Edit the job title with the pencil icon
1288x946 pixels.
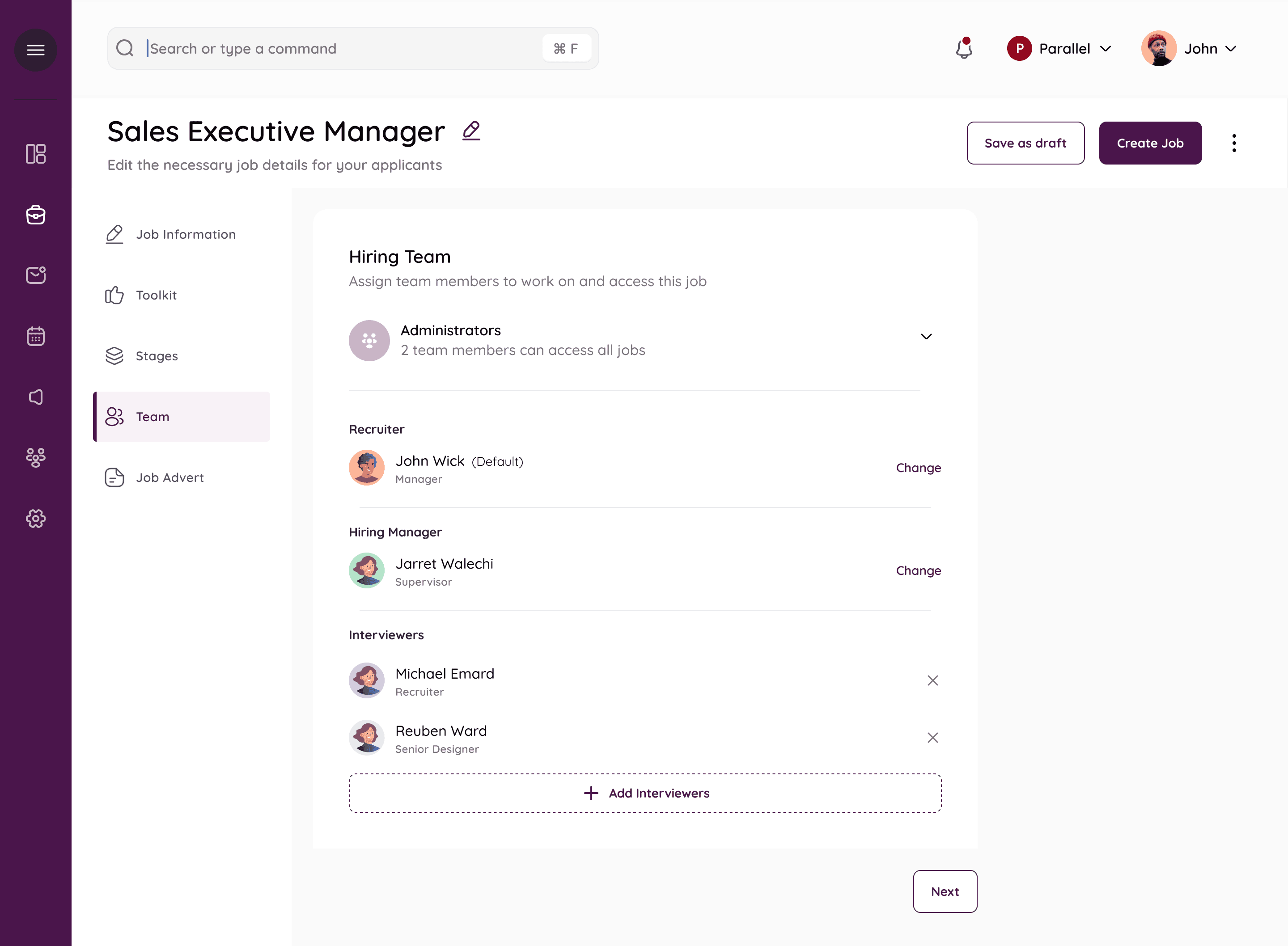coord(471,131)
